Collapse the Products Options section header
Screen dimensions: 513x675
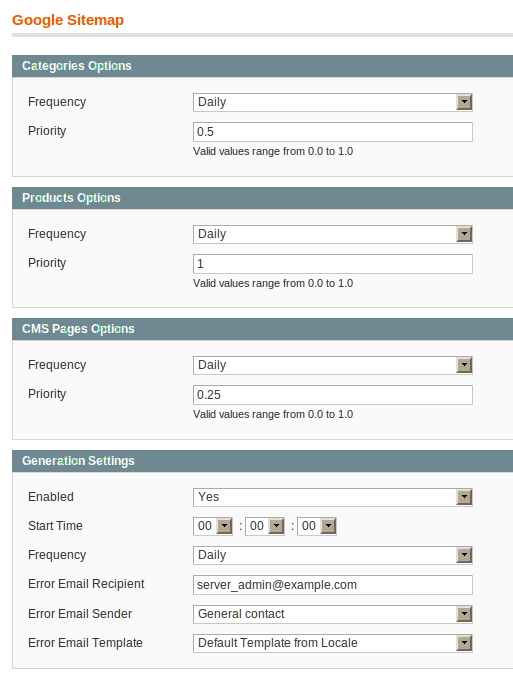click(263, 198)
